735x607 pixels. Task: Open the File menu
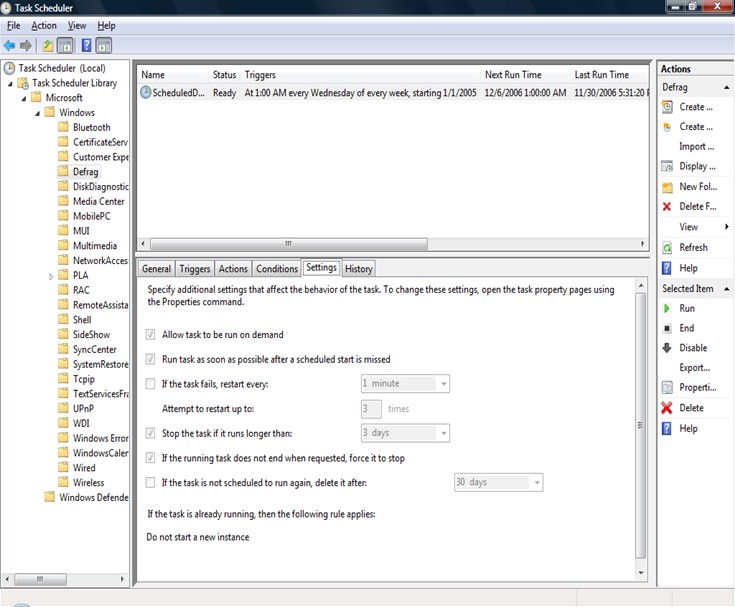coord(14,26)
